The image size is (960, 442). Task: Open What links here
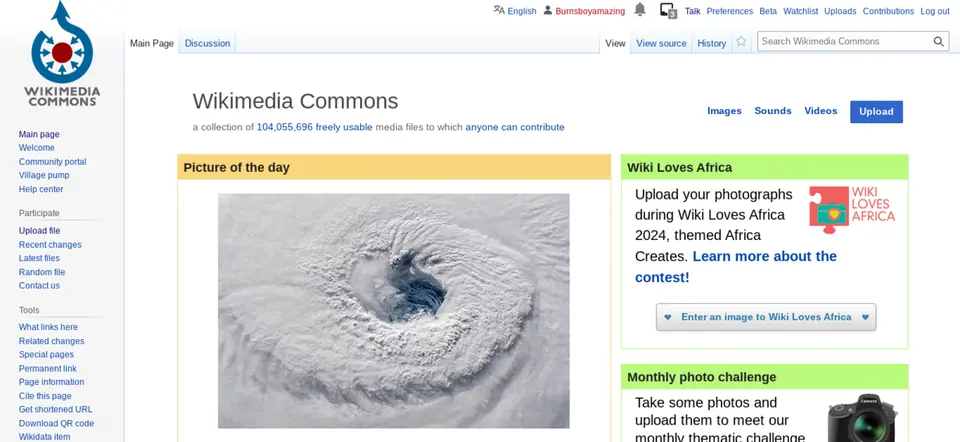pyautogui.click(x=48, y=327)
